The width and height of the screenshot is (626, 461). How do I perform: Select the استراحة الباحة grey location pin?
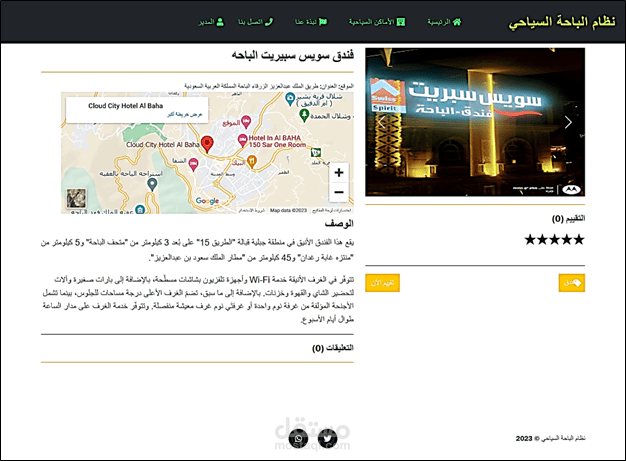coord(152,185)
